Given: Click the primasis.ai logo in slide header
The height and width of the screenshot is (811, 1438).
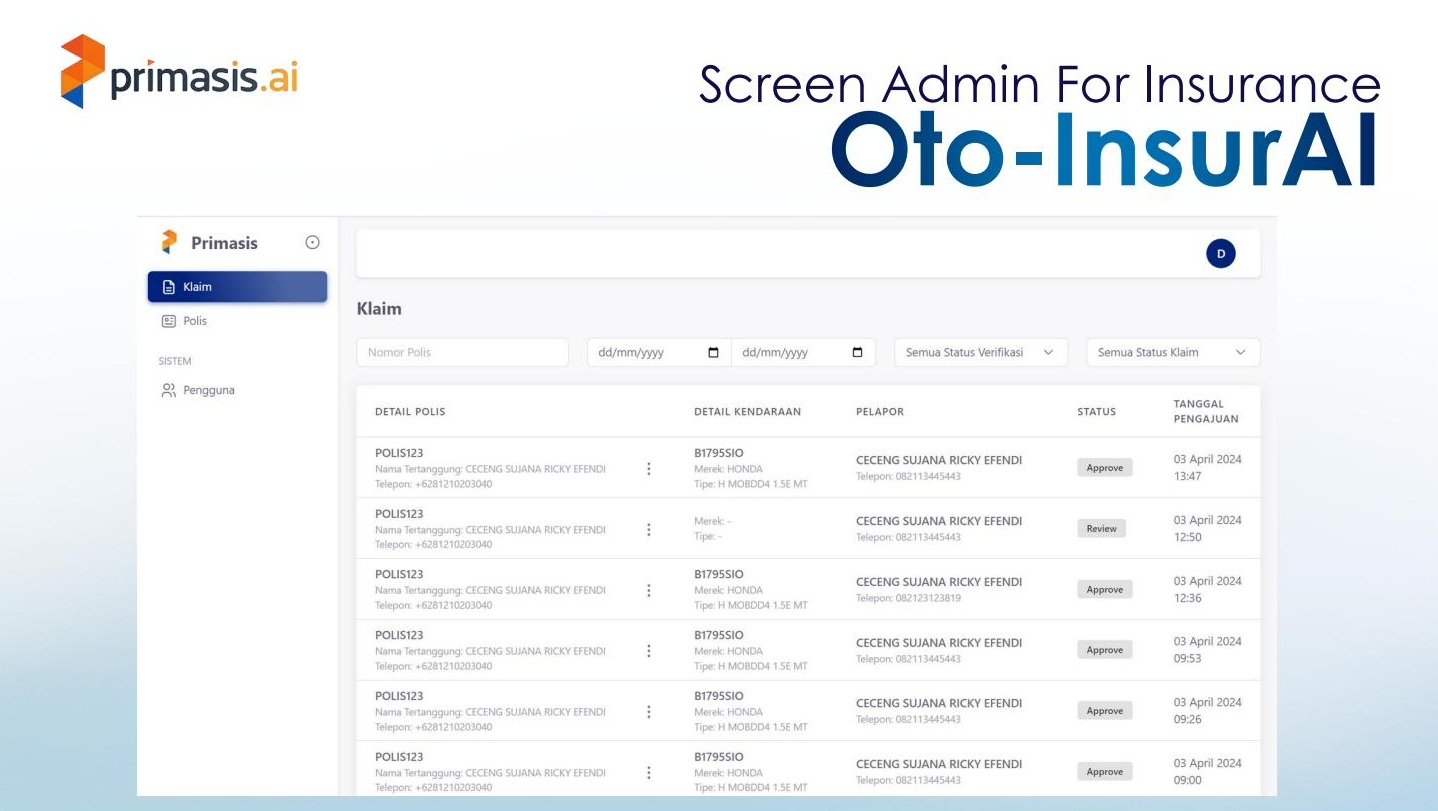Looking at the screenshot, I should 179,72.
